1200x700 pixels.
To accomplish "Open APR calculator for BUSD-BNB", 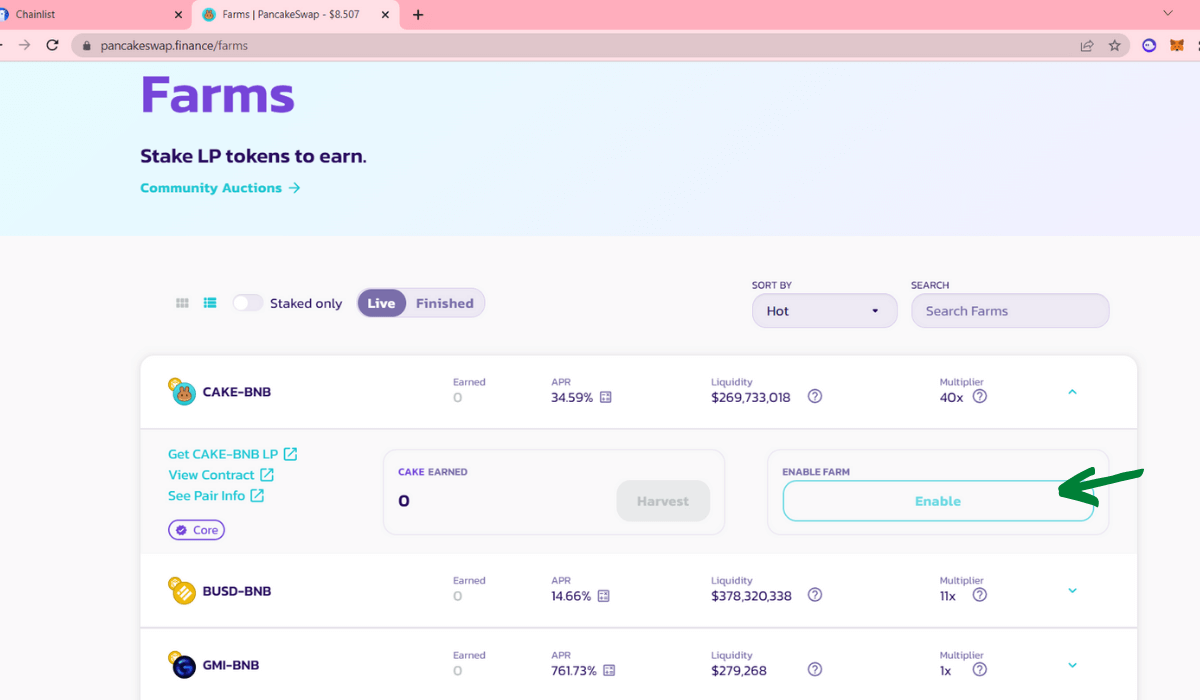I will point(603,596).
